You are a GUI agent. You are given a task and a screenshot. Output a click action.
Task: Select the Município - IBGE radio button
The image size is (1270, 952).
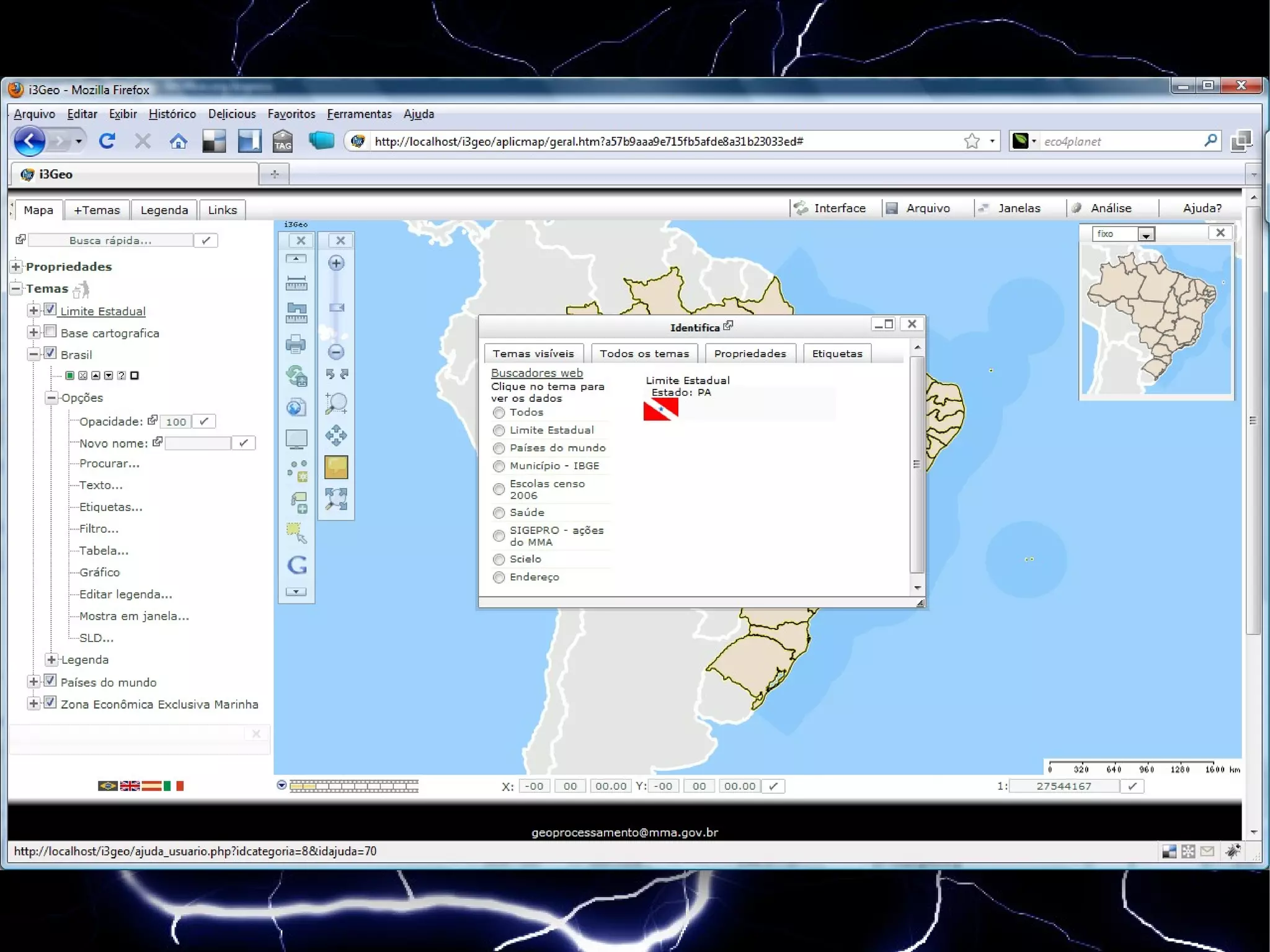click(x=499, y=466)
